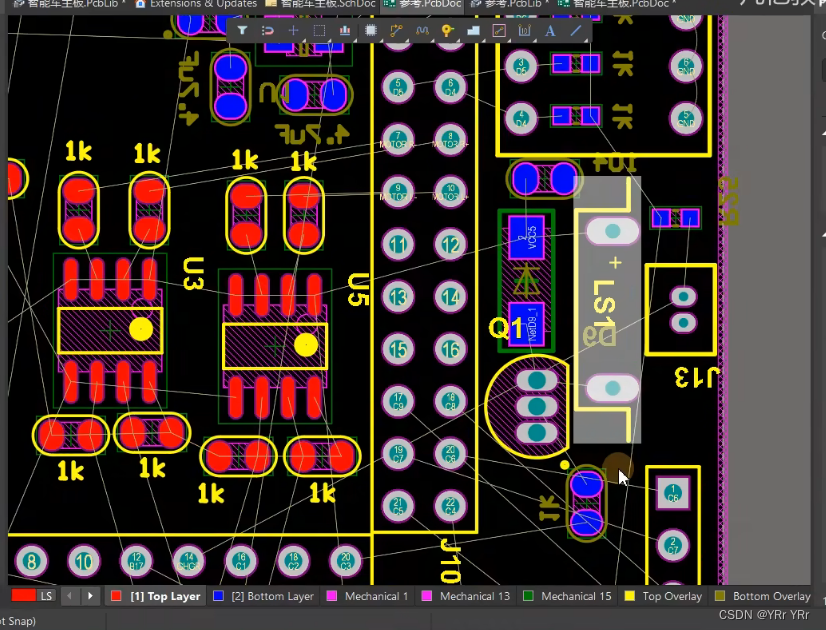The height and width of the screenshot is (630, 826).
Task: Switch to Mechanical 13 layer tab
Action: tap(466, 596)
